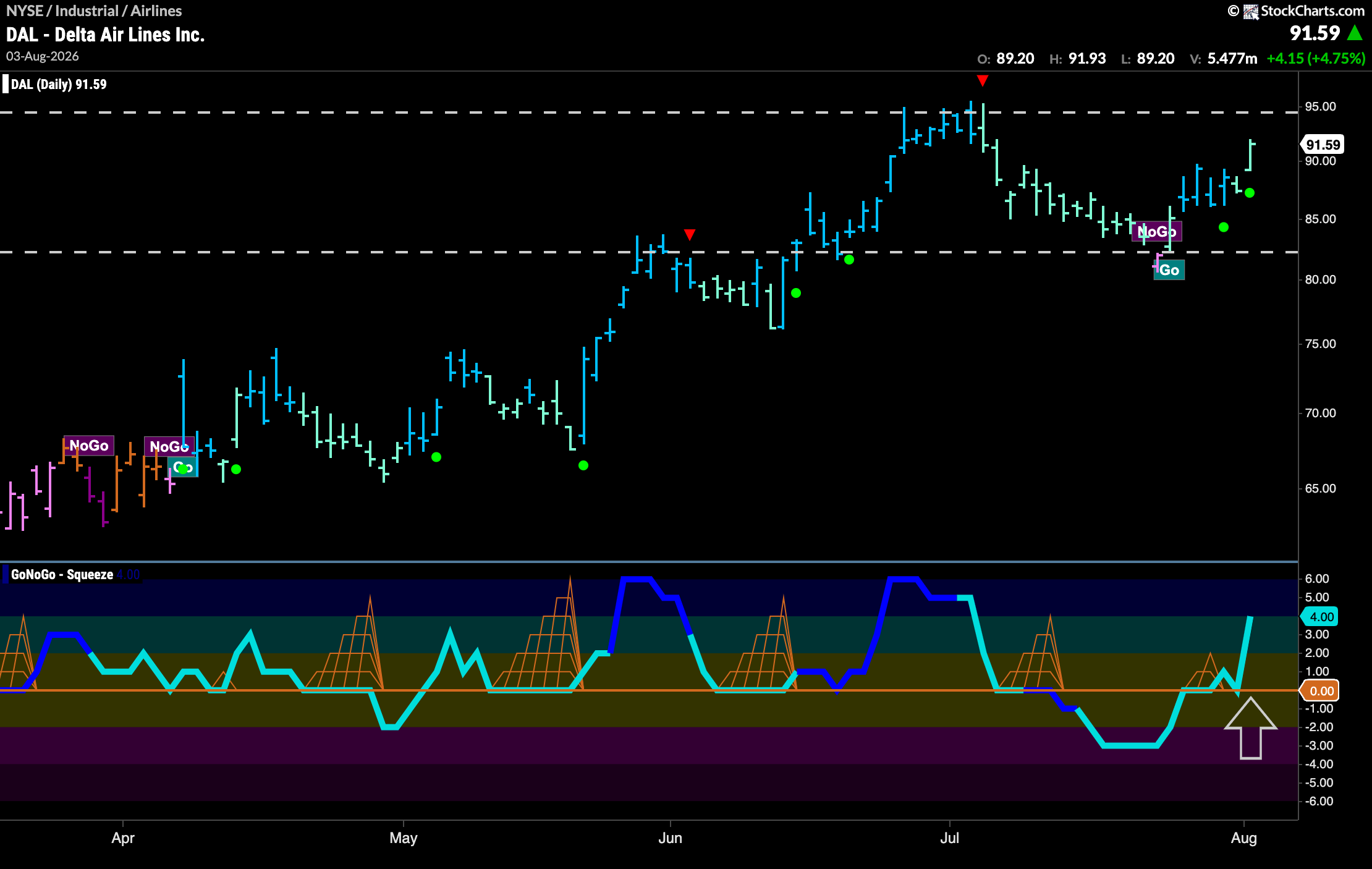Click the Aug label on the time axis
1372x869 pixels.
coord(1244,838)
